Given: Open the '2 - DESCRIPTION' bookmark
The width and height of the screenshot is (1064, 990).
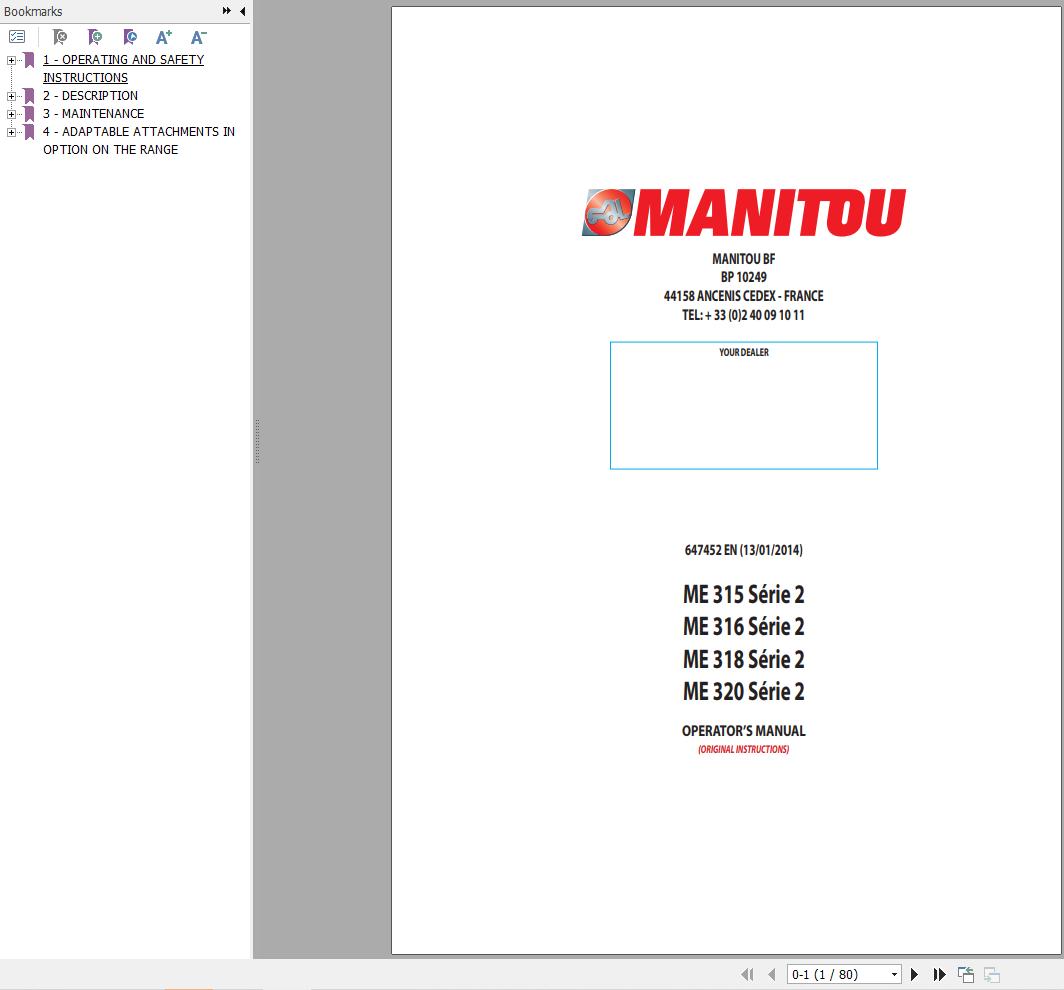Looking at the screenshot, I should pos(90,96).
